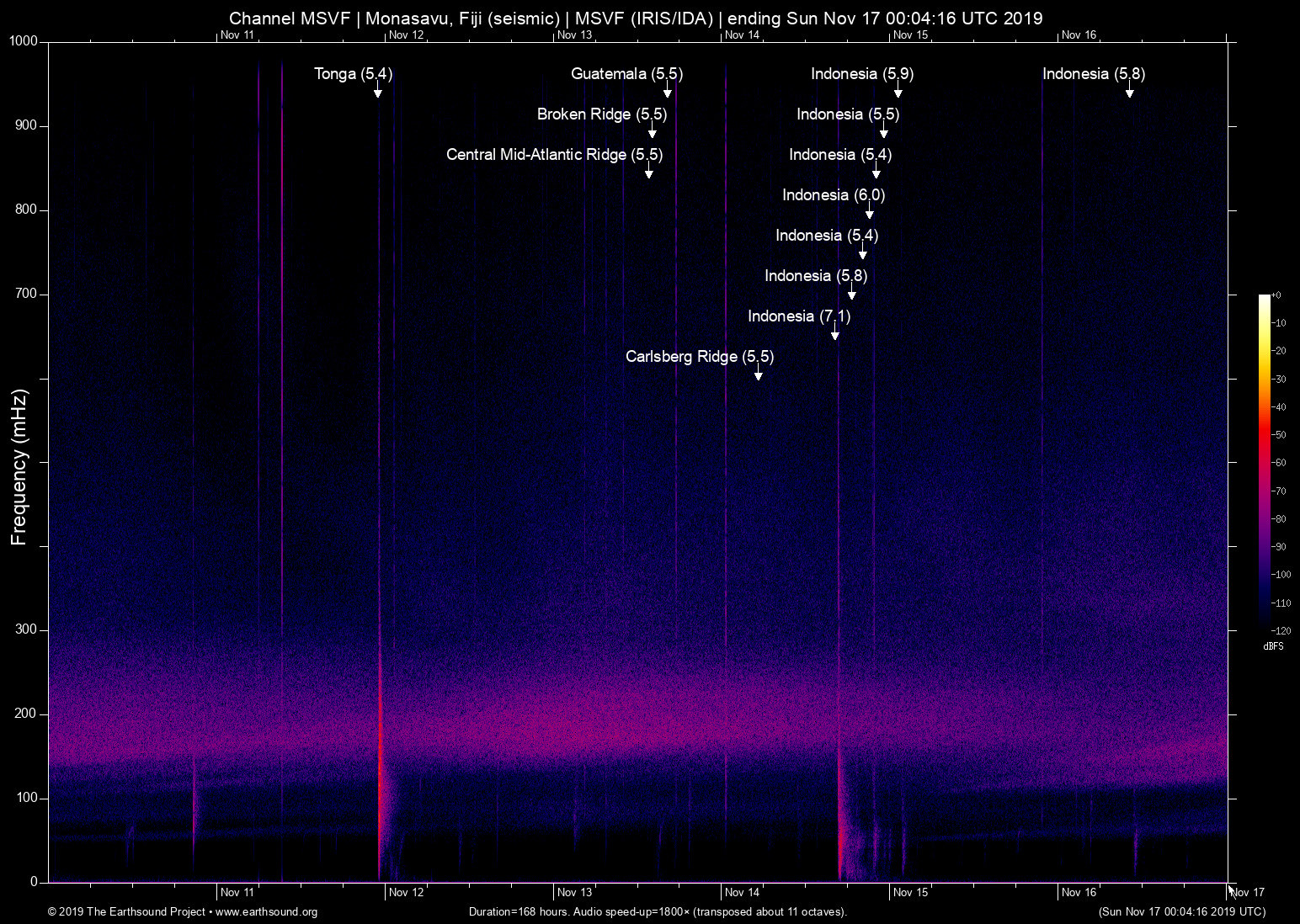
Task: Click the arrow marker under Indonesia (7.1)
Action: pyautogui.click(x=835, y=333)
